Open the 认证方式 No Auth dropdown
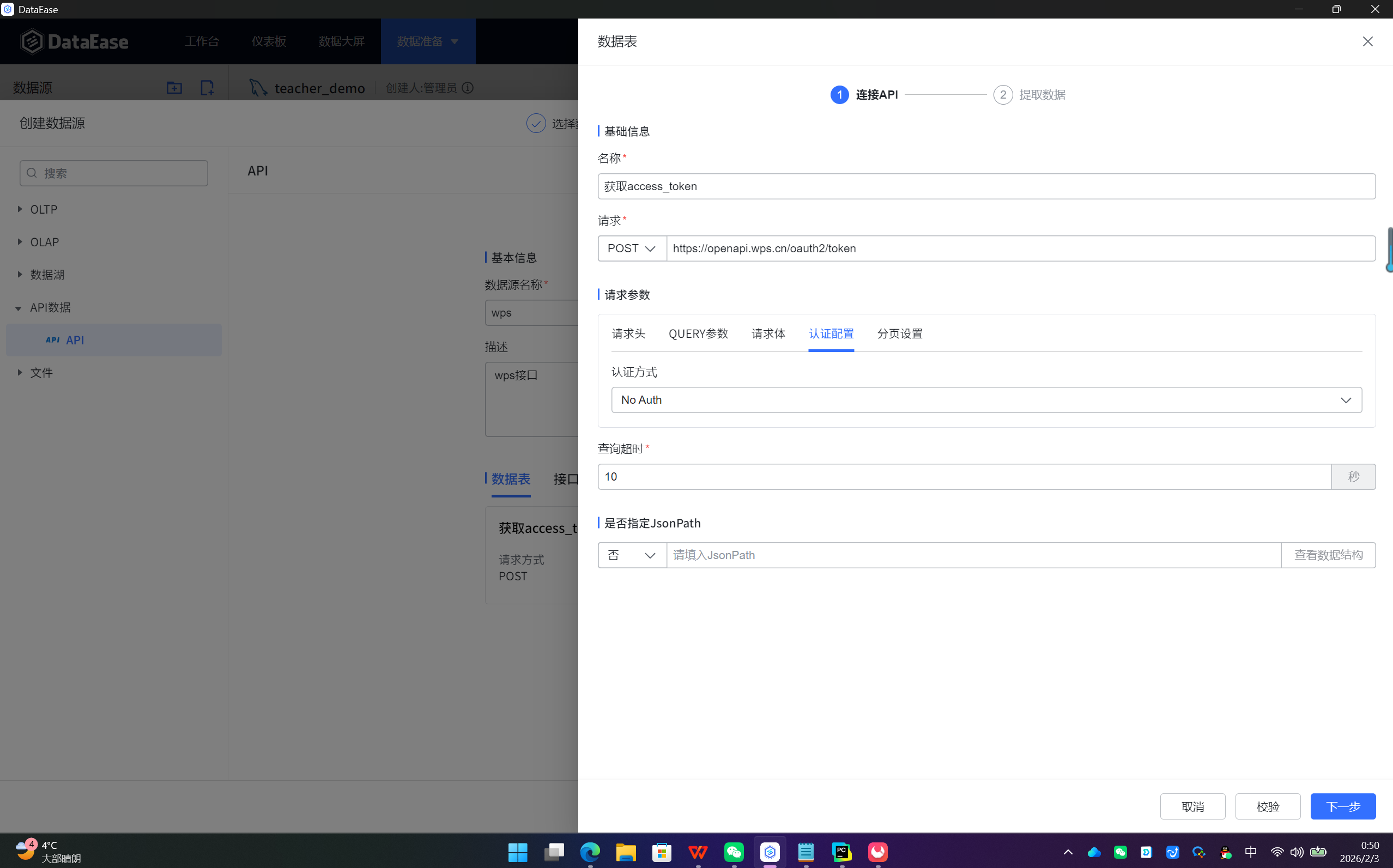This screenshot has height=868, width=1393. click(986, 400)
